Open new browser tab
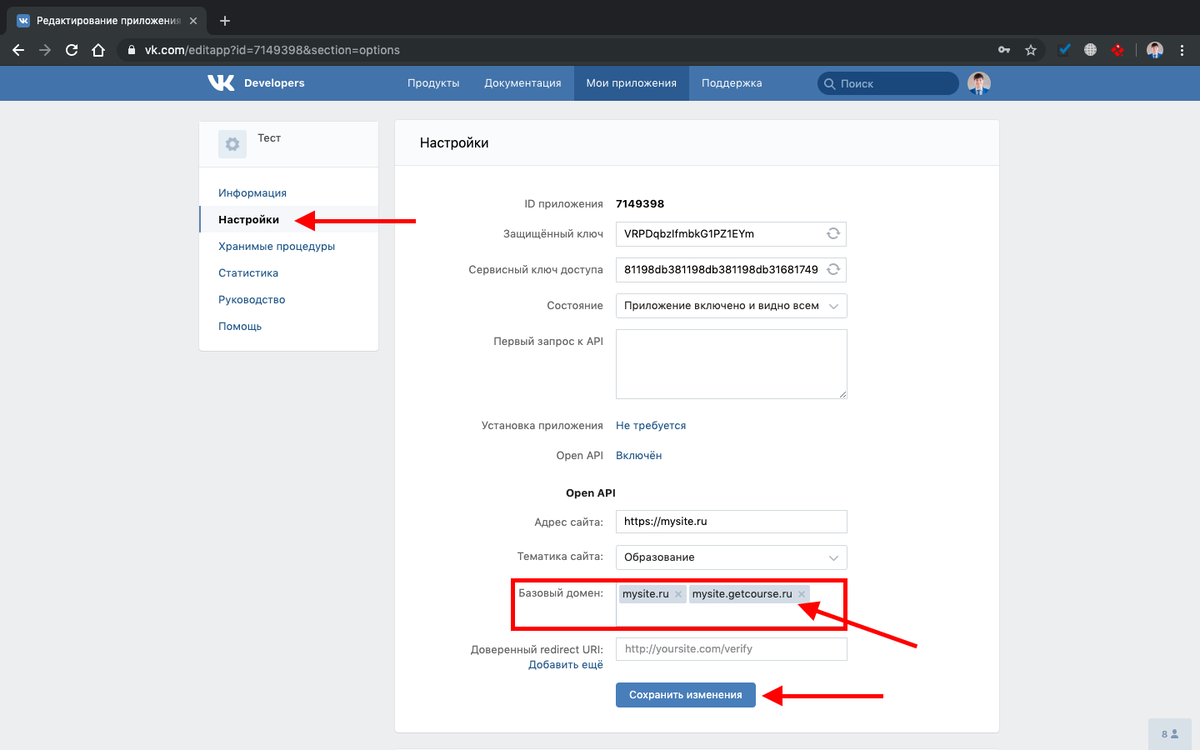 (x=225, y=20)
